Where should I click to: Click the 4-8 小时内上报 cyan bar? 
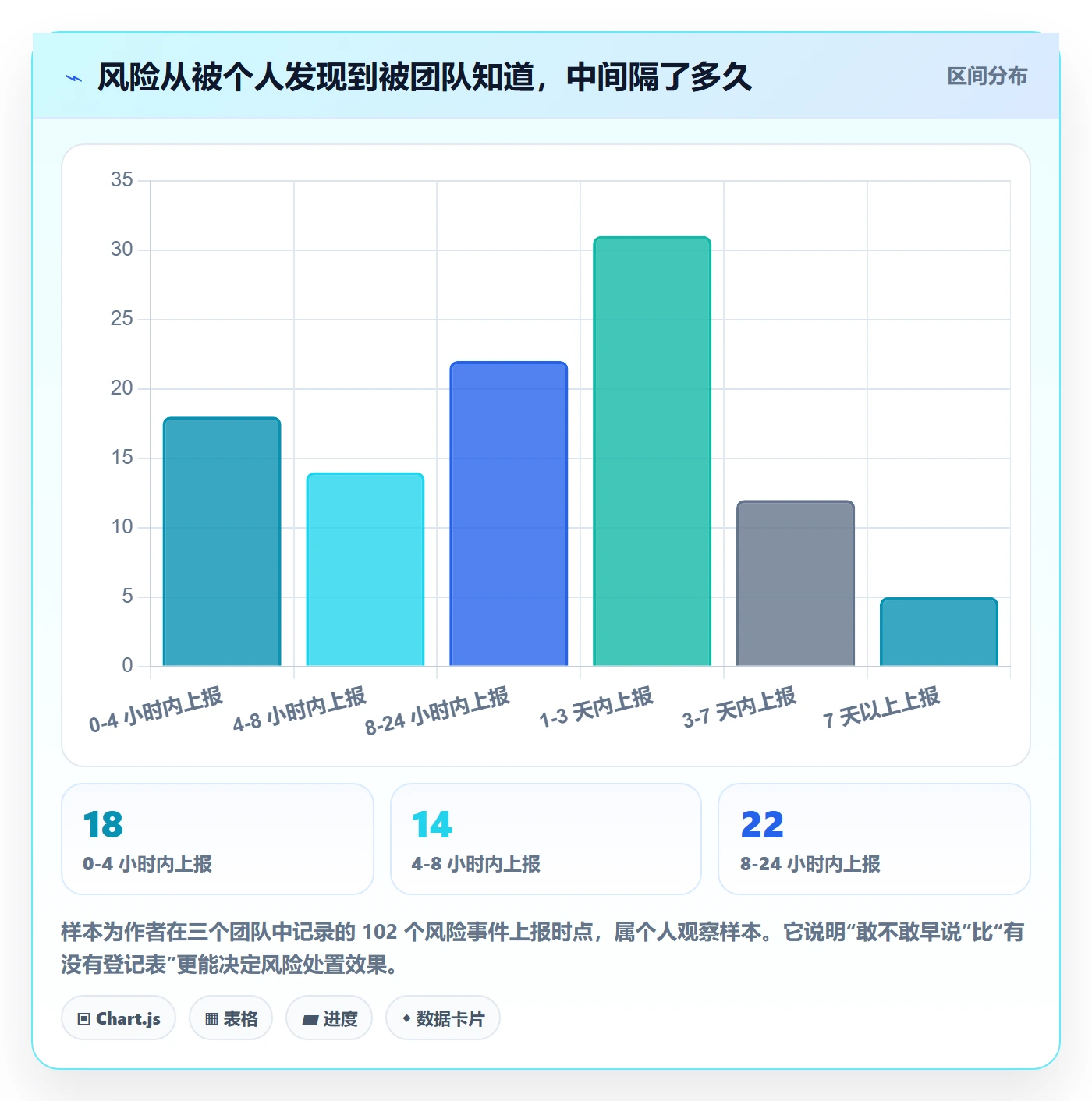click(365, 570)
